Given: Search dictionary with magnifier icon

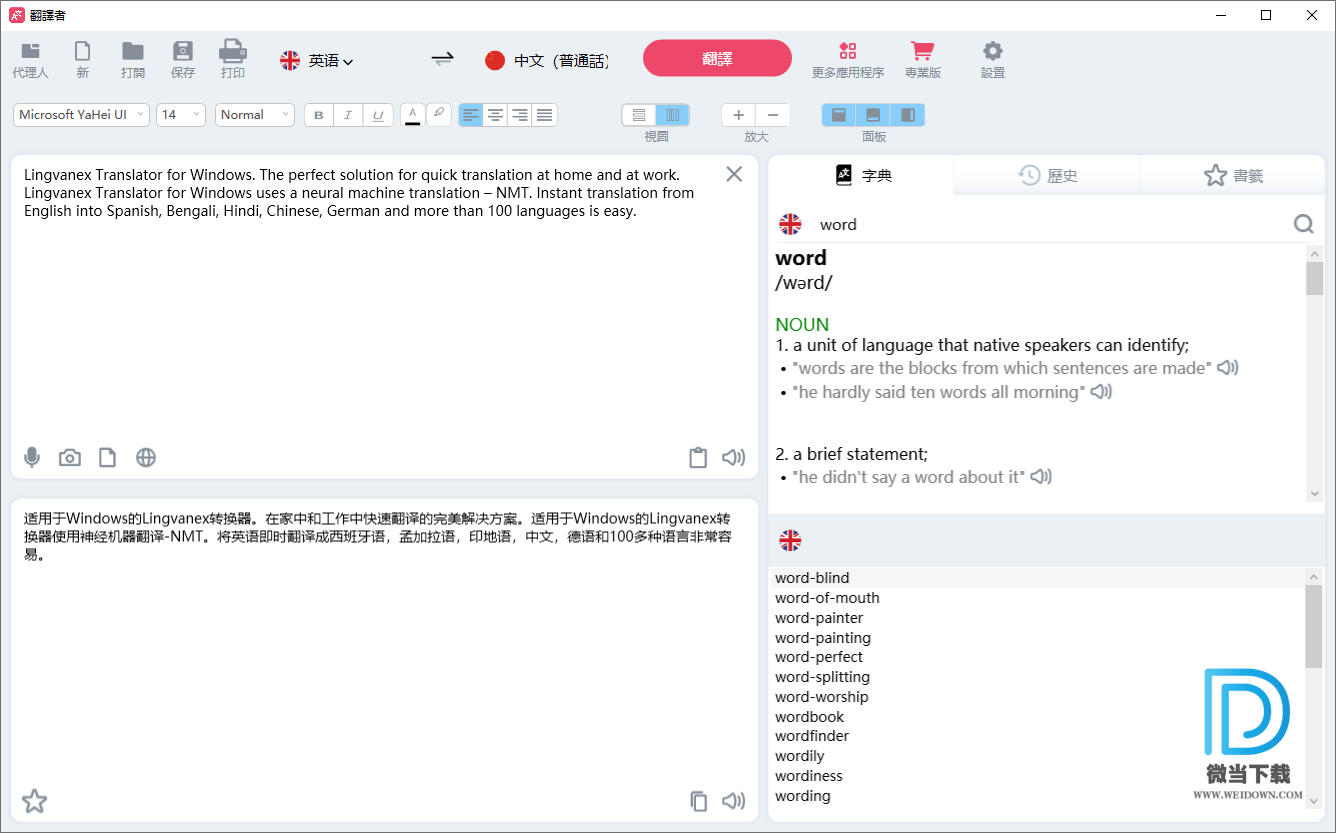Looking at the screenshot, I should [1303, 224].
